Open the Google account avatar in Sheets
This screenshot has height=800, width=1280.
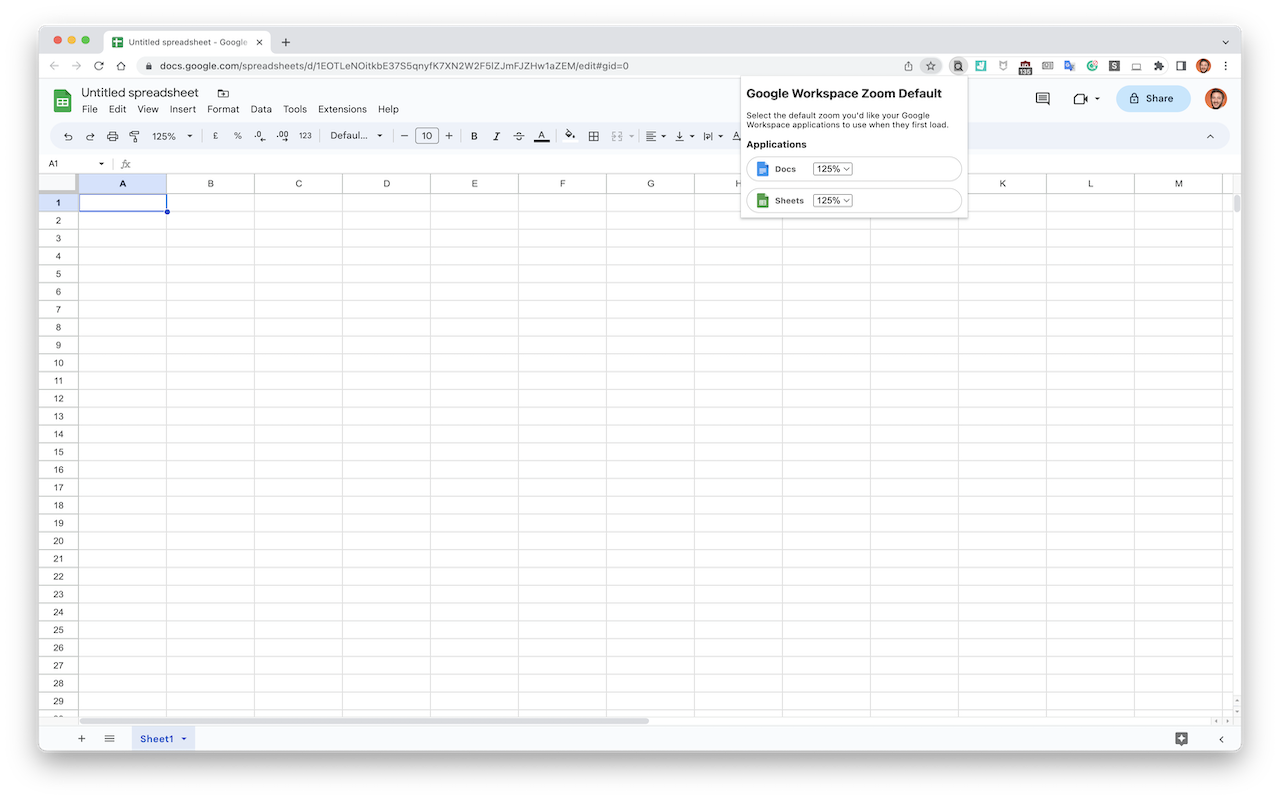tap(1216, 99)
